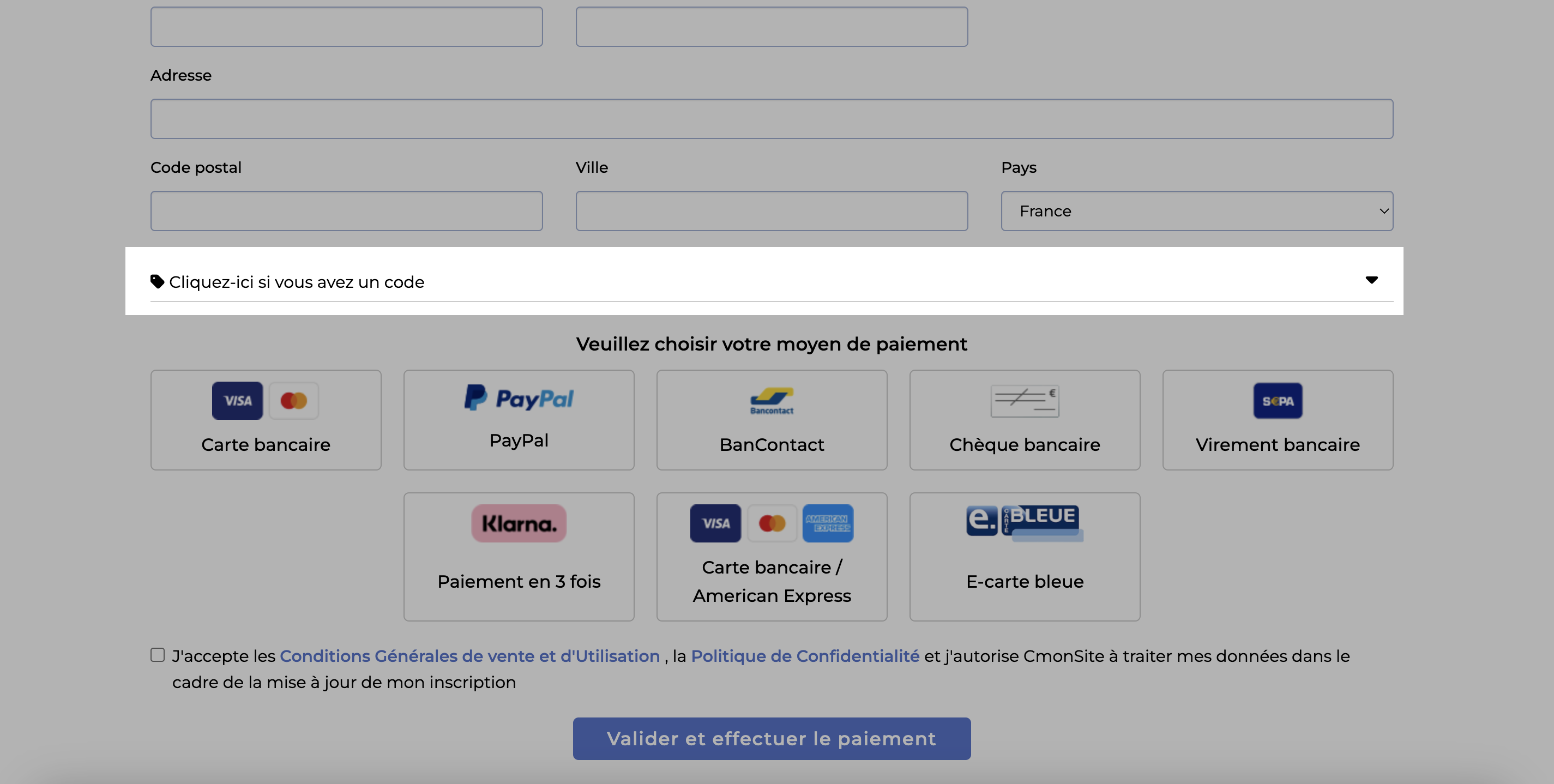This screenshot has height=784, width=1554.
Task: Click Valider et effectuer le paiement
Action: pos(772,739)
